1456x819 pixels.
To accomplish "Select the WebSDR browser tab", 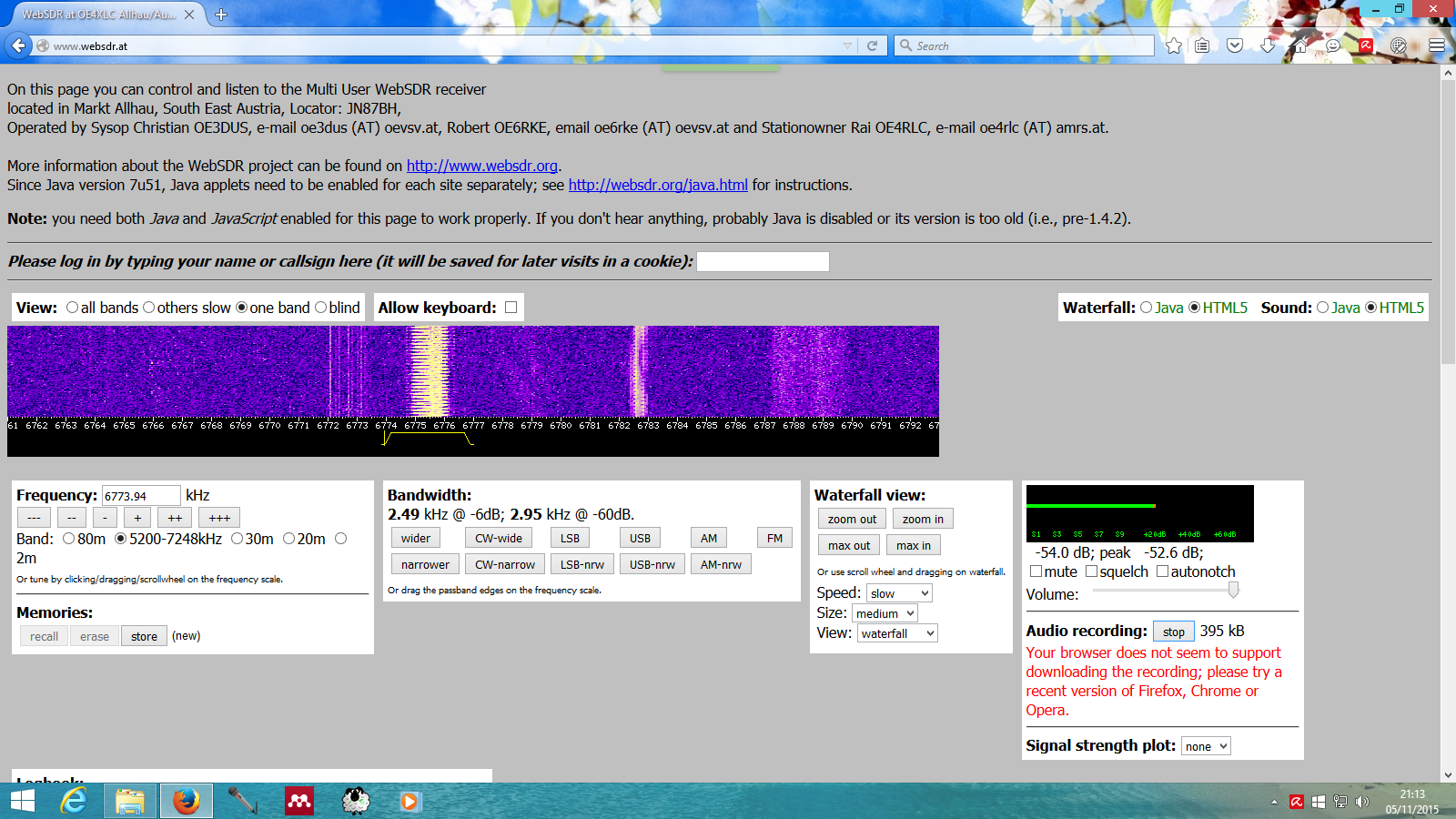I will pyautogui.click(x=98, y=15).
